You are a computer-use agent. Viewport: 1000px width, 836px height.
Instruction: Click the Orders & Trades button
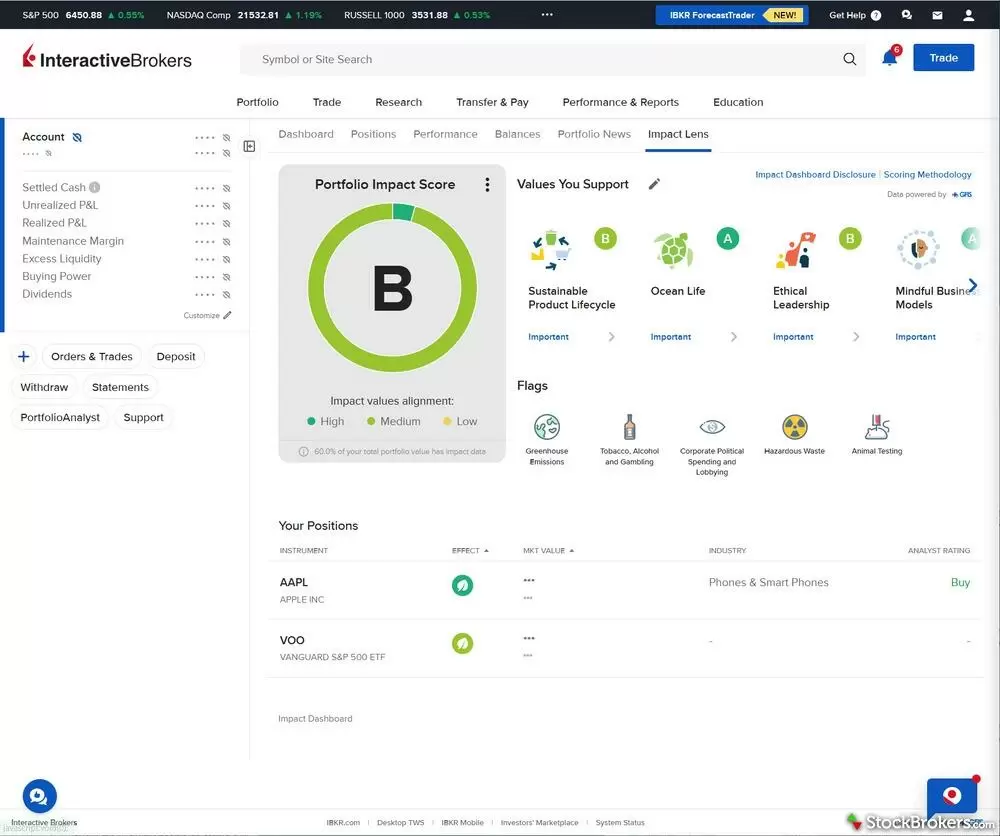click(x=92, y=356)
